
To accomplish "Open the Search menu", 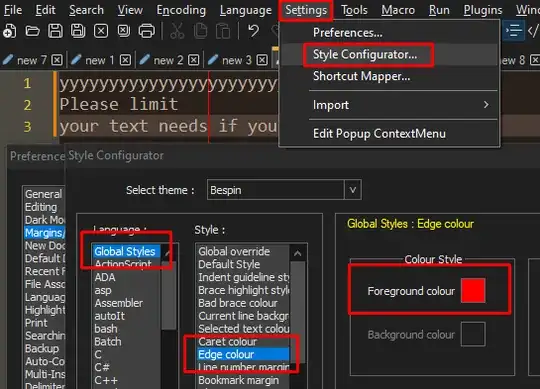I will pos(86,10).
